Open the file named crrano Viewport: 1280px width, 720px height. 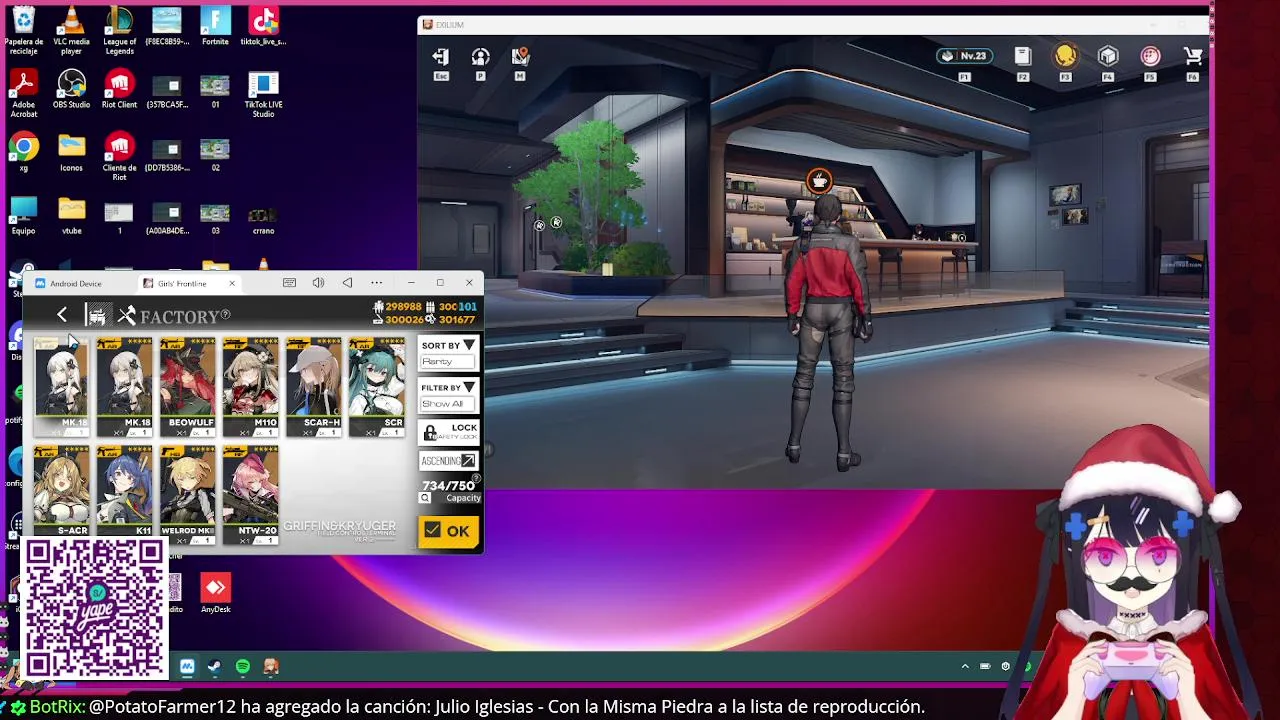pos(263,219)
